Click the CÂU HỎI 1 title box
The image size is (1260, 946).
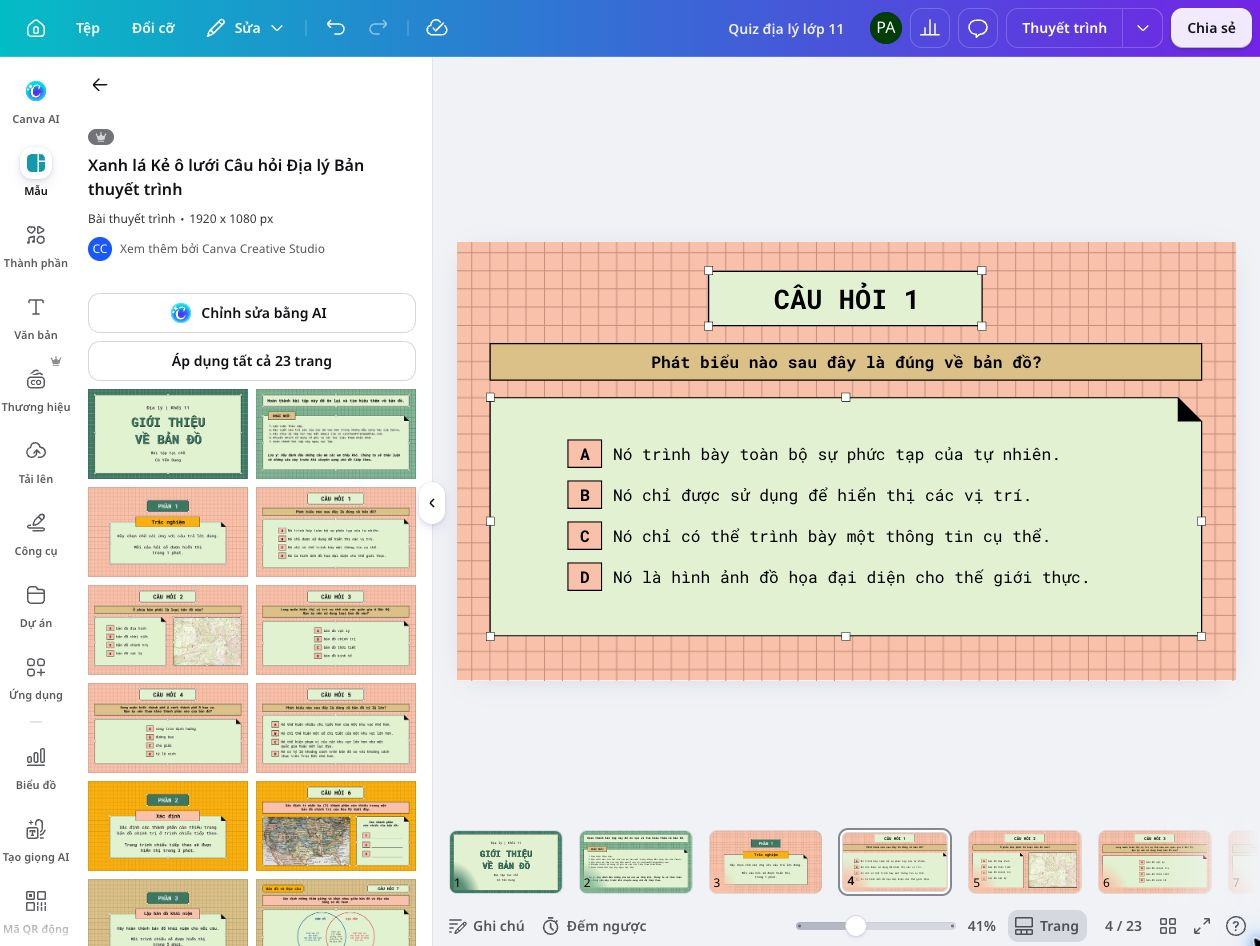click(x=845, y=298)
